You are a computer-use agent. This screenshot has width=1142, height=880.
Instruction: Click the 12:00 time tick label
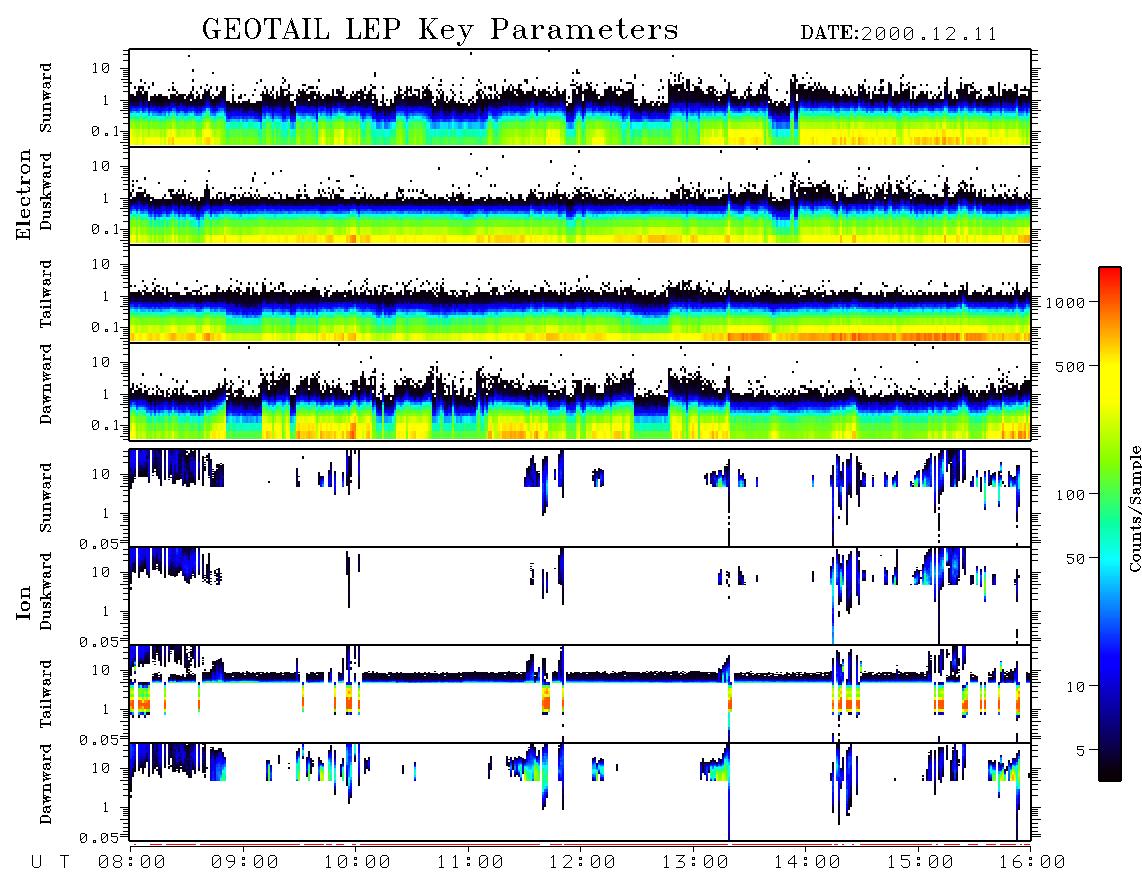582,862
